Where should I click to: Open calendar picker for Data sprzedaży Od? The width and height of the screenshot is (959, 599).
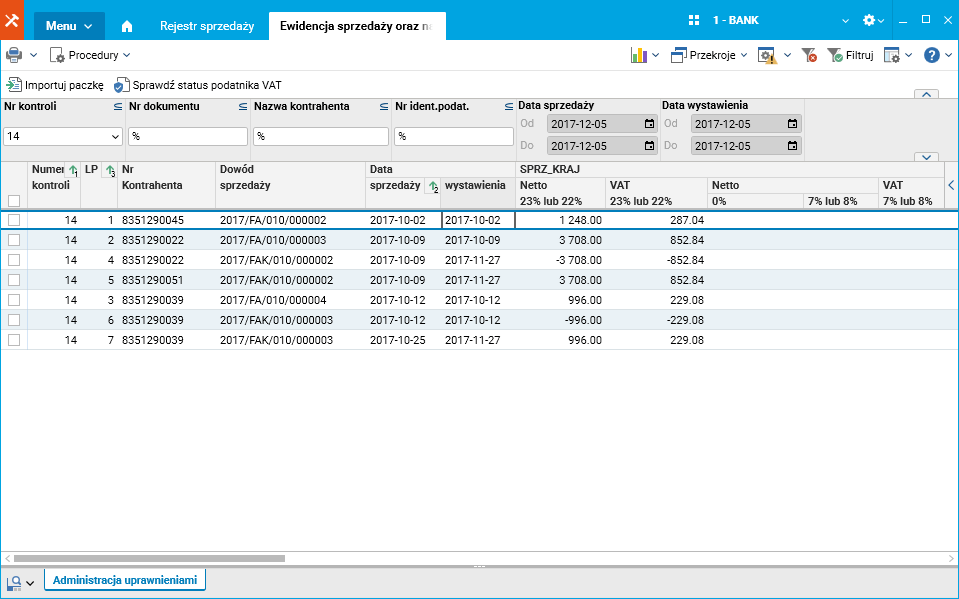pos(649,124)
